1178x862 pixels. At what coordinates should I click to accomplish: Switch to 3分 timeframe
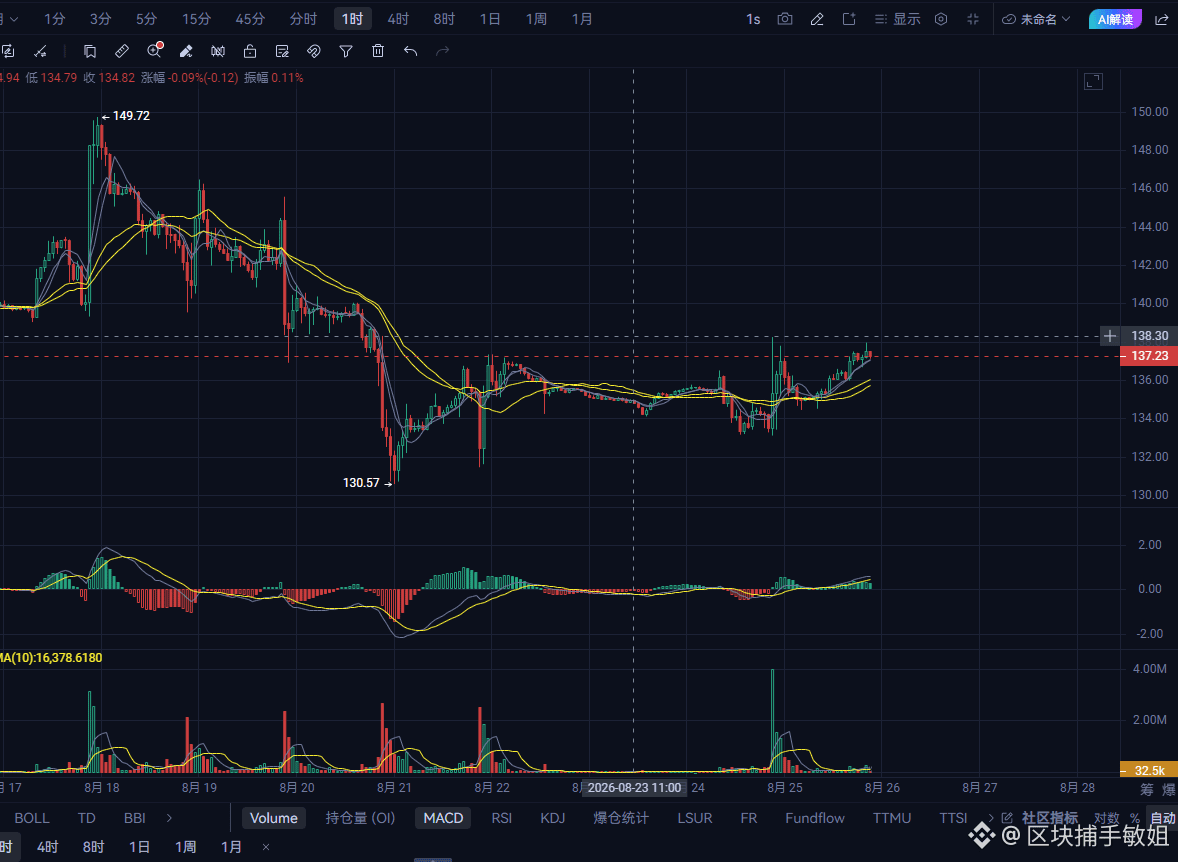(x=100, y=19)
